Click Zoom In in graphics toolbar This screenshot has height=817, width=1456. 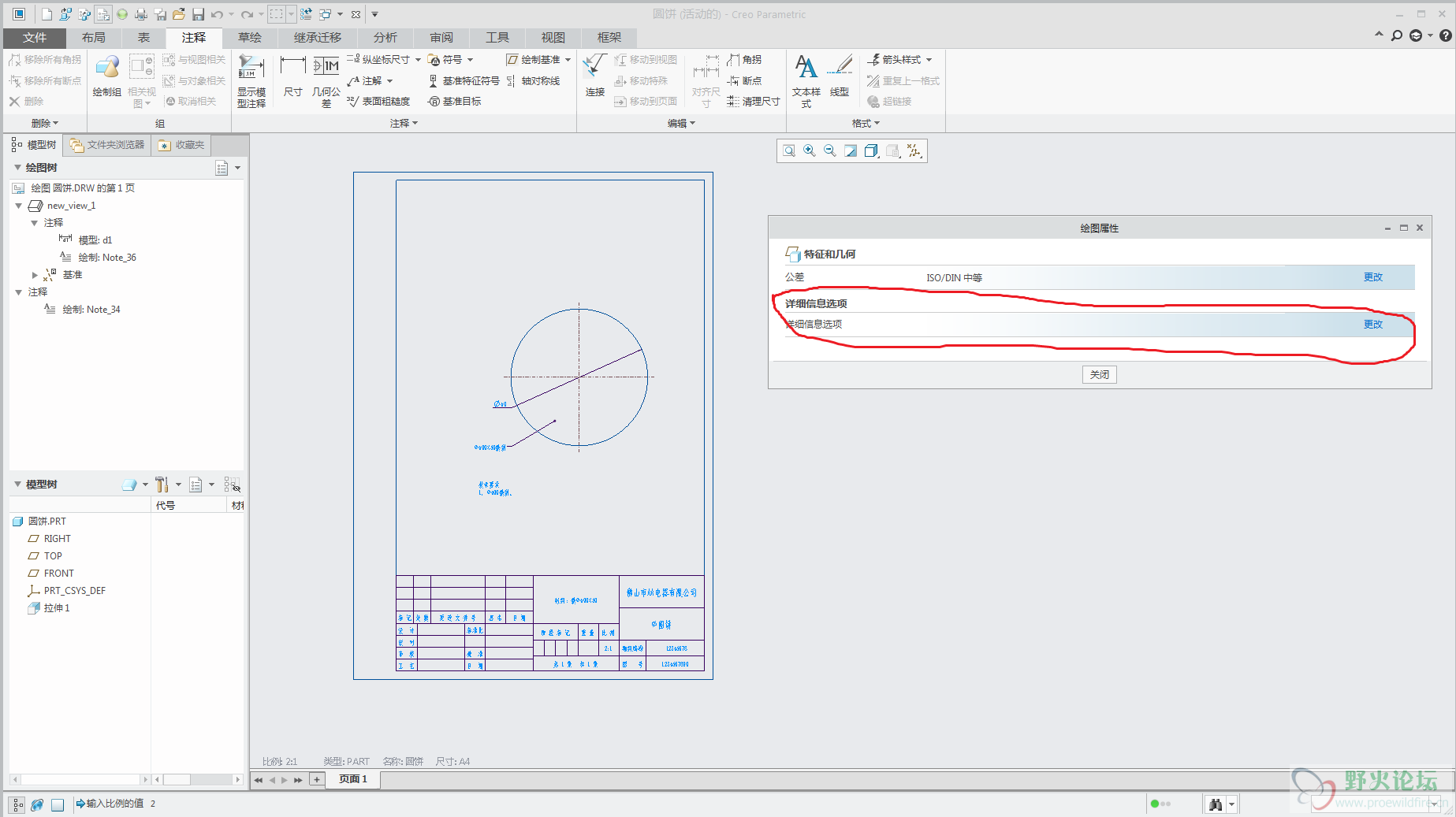point(810,150)
